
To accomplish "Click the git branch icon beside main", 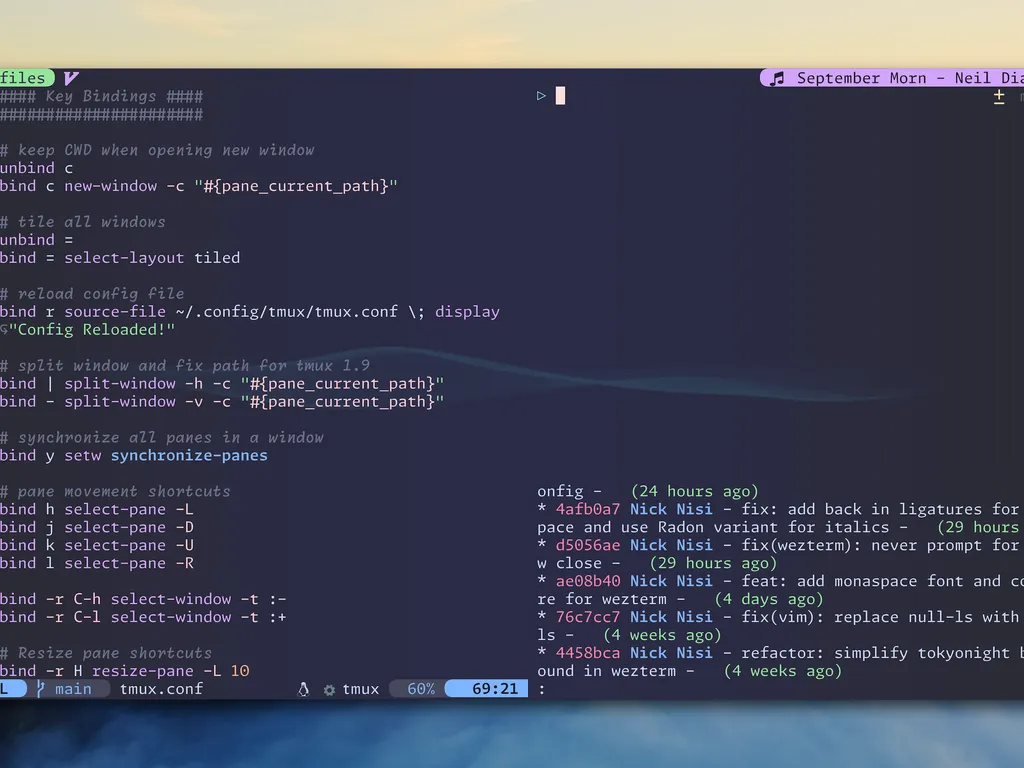I will point(42,688).
